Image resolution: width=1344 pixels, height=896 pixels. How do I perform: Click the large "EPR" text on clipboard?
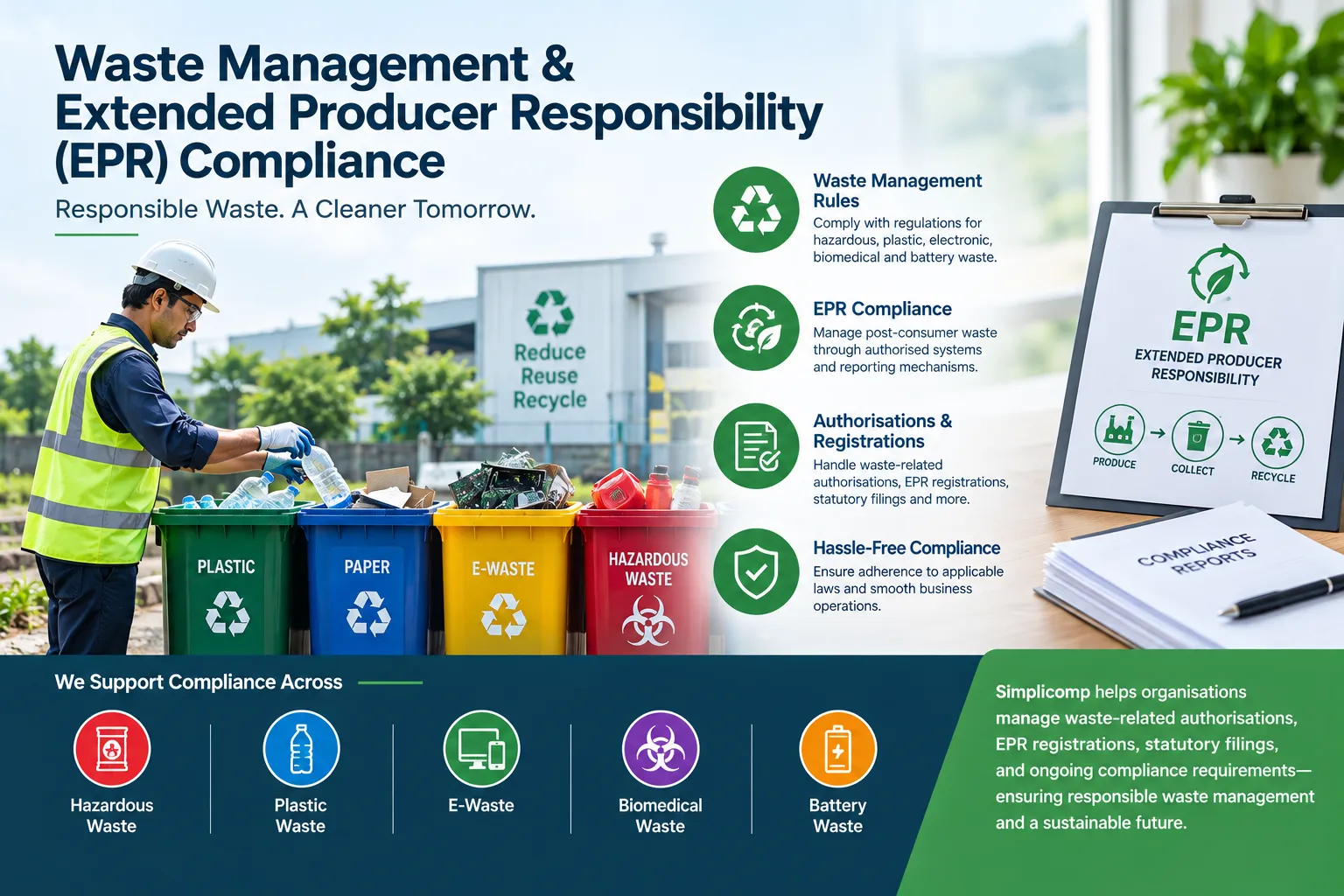coord(1211,328)
